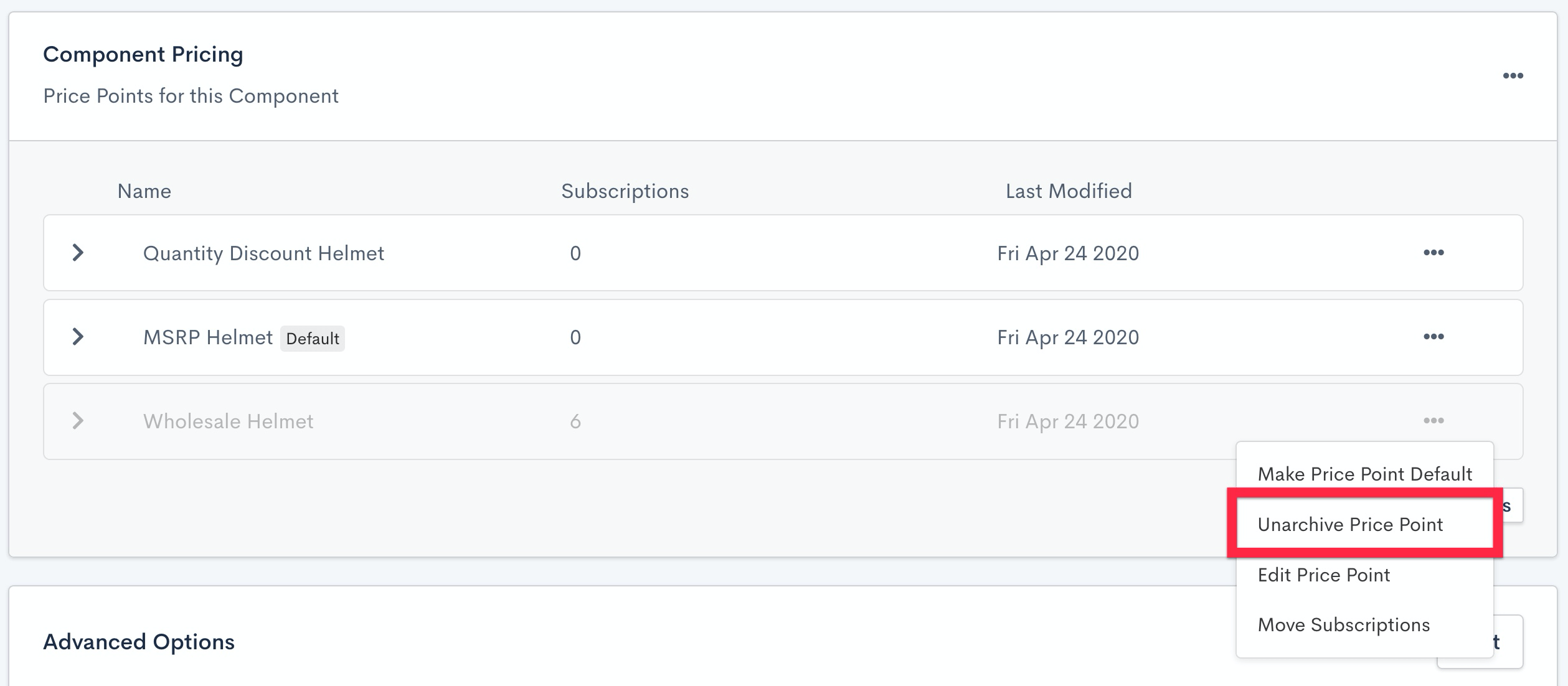Open the Component Pricing header ellipsis menu

click(1513, 76)
